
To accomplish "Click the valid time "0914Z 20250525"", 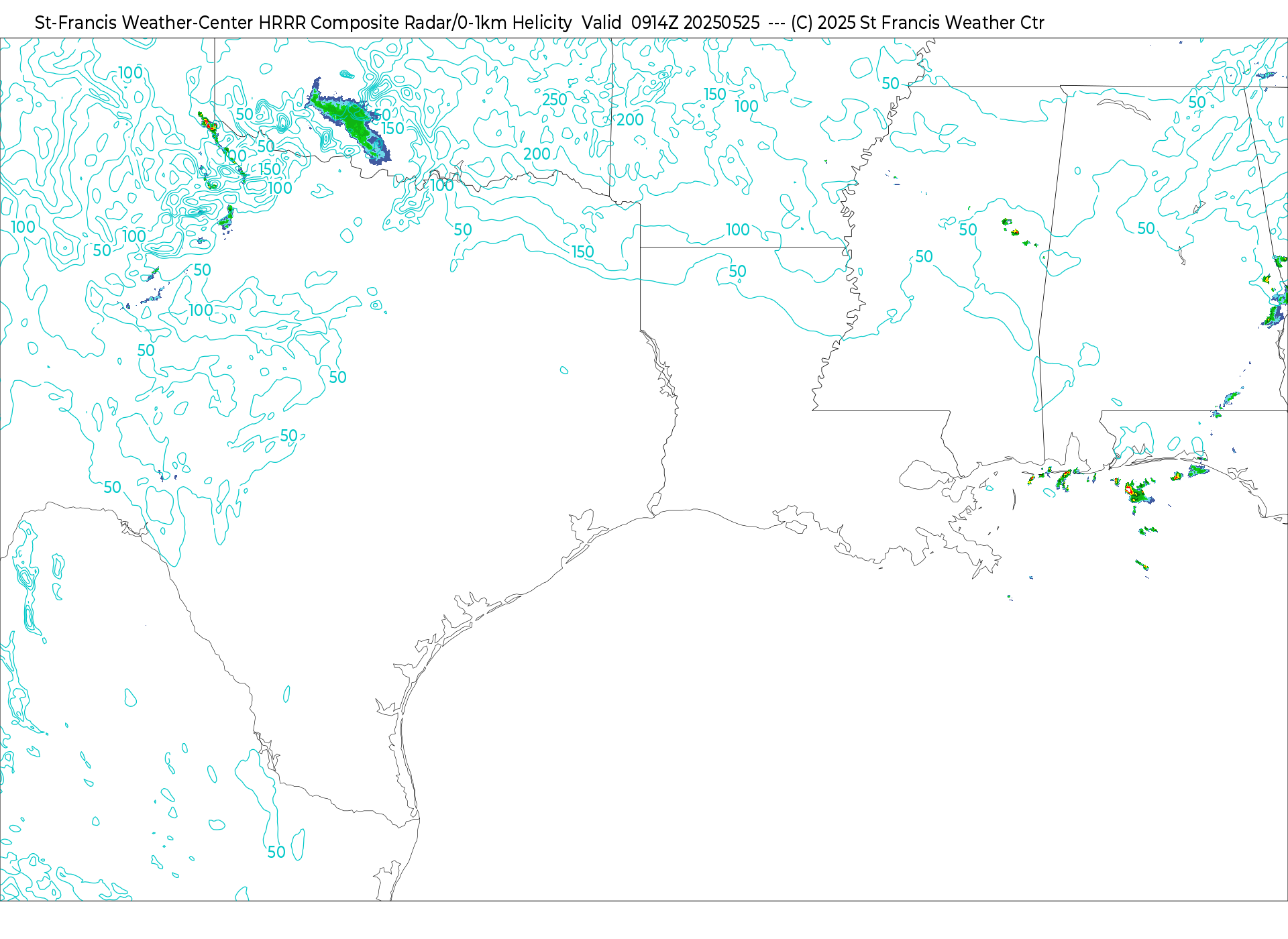I will (696, 23).
